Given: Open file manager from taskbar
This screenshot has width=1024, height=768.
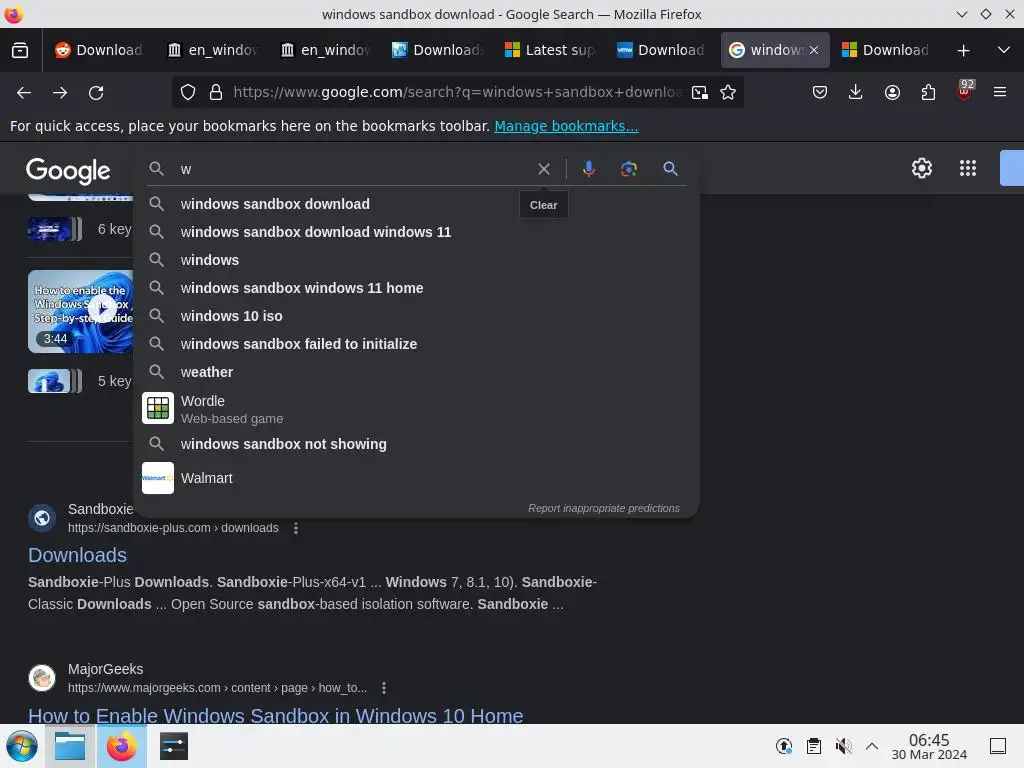Looking at the screenshot, I should (x=70, y=746).
